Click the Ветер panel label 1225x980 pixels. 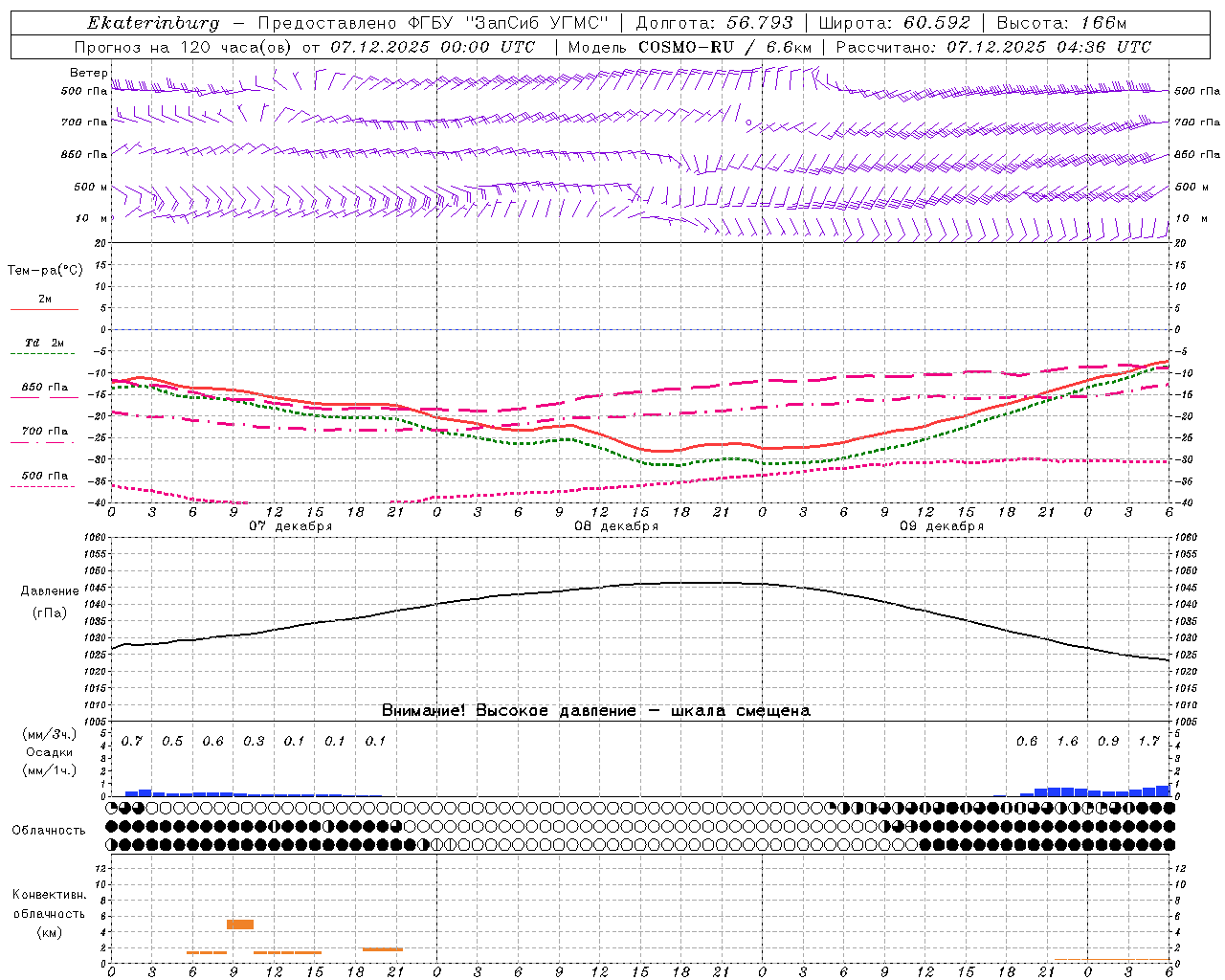tap(89, 73)
